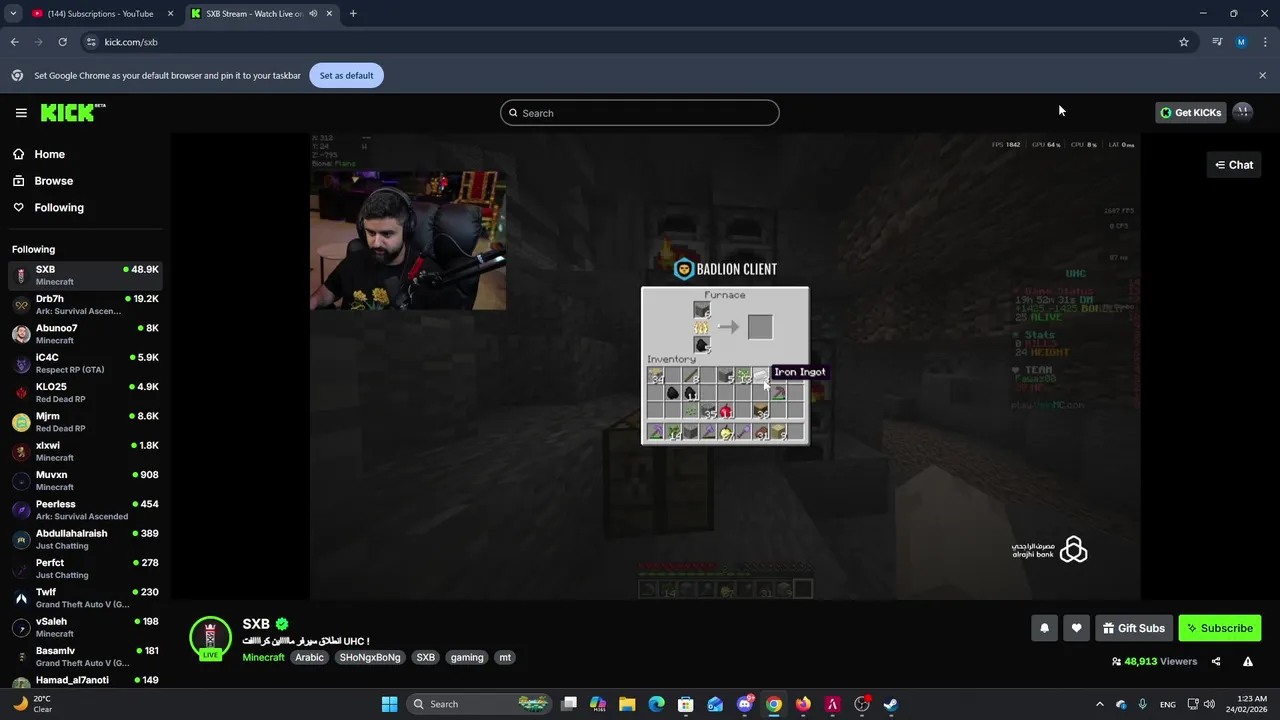The height and width of the screenshot is (720, 1280).
Task: Open the Perfct channel
Action: [x=85, y=568]
